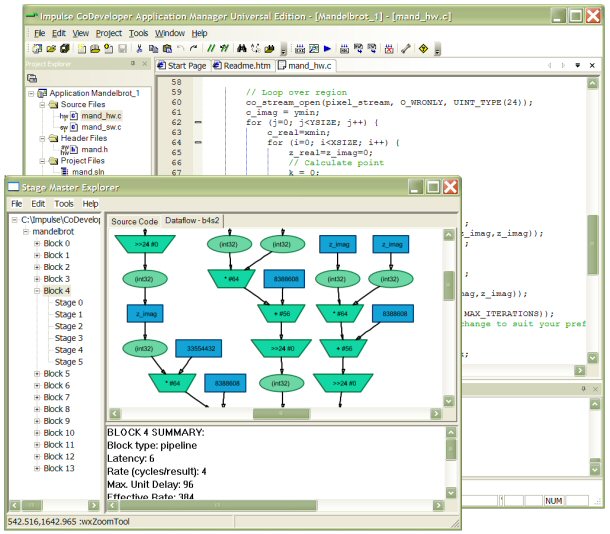Click the green uncomment lines icon

click(224, 49)
